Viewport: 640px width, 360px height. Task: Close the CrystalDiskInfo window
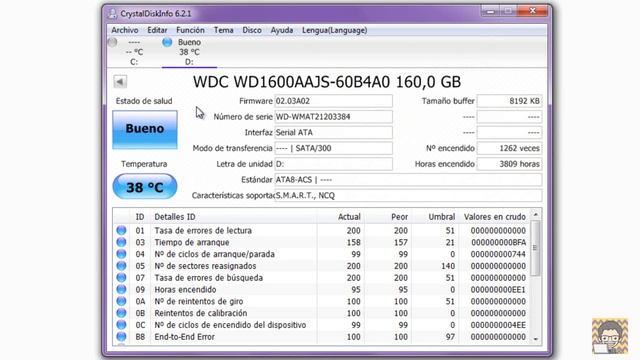tap(533, 11)
